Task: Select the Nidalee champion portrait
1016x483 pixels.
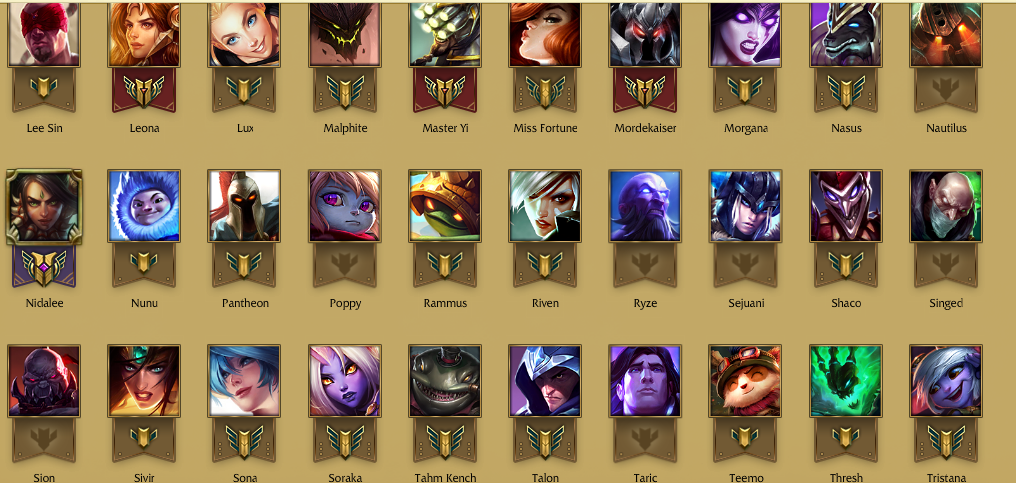Action: [x=44, y=207]
